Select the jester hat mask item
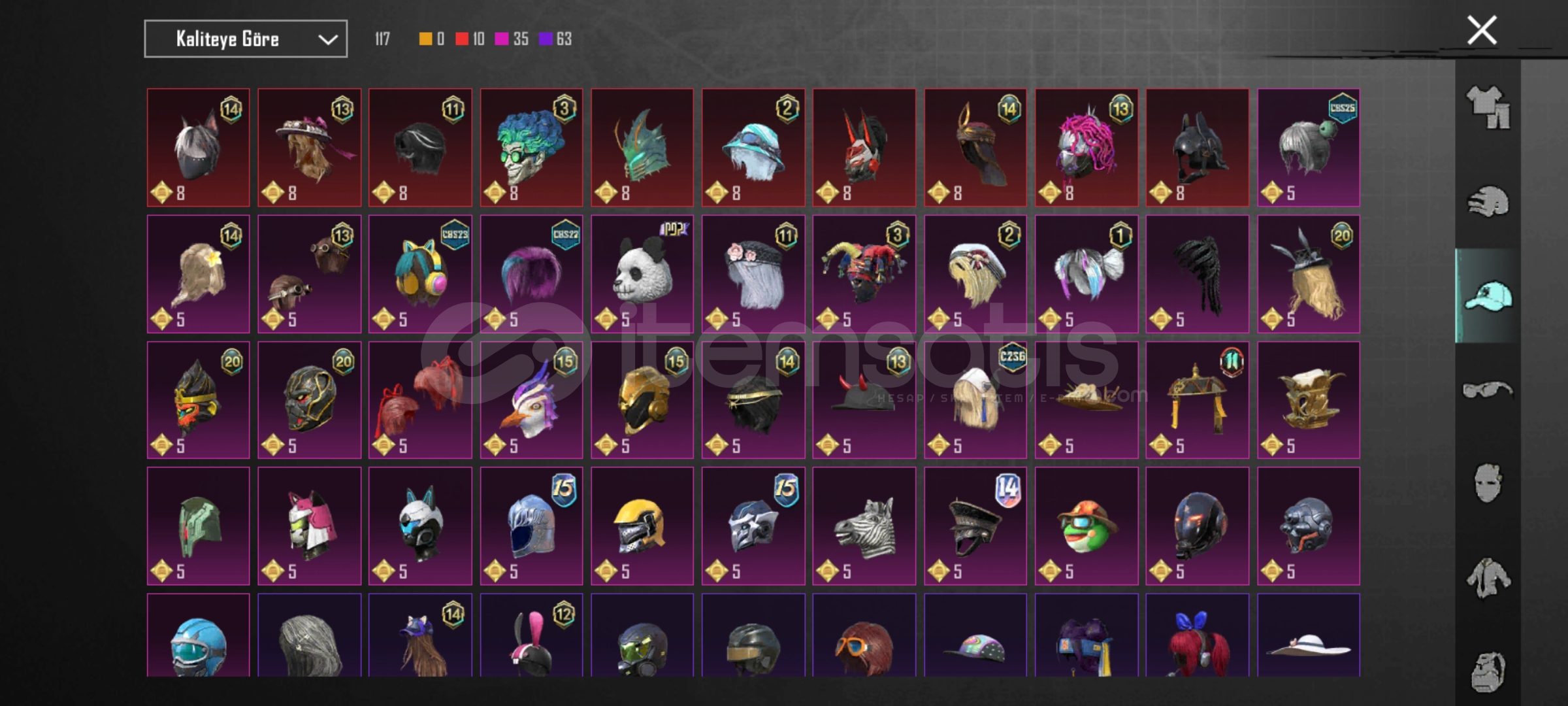 point(864,274)
